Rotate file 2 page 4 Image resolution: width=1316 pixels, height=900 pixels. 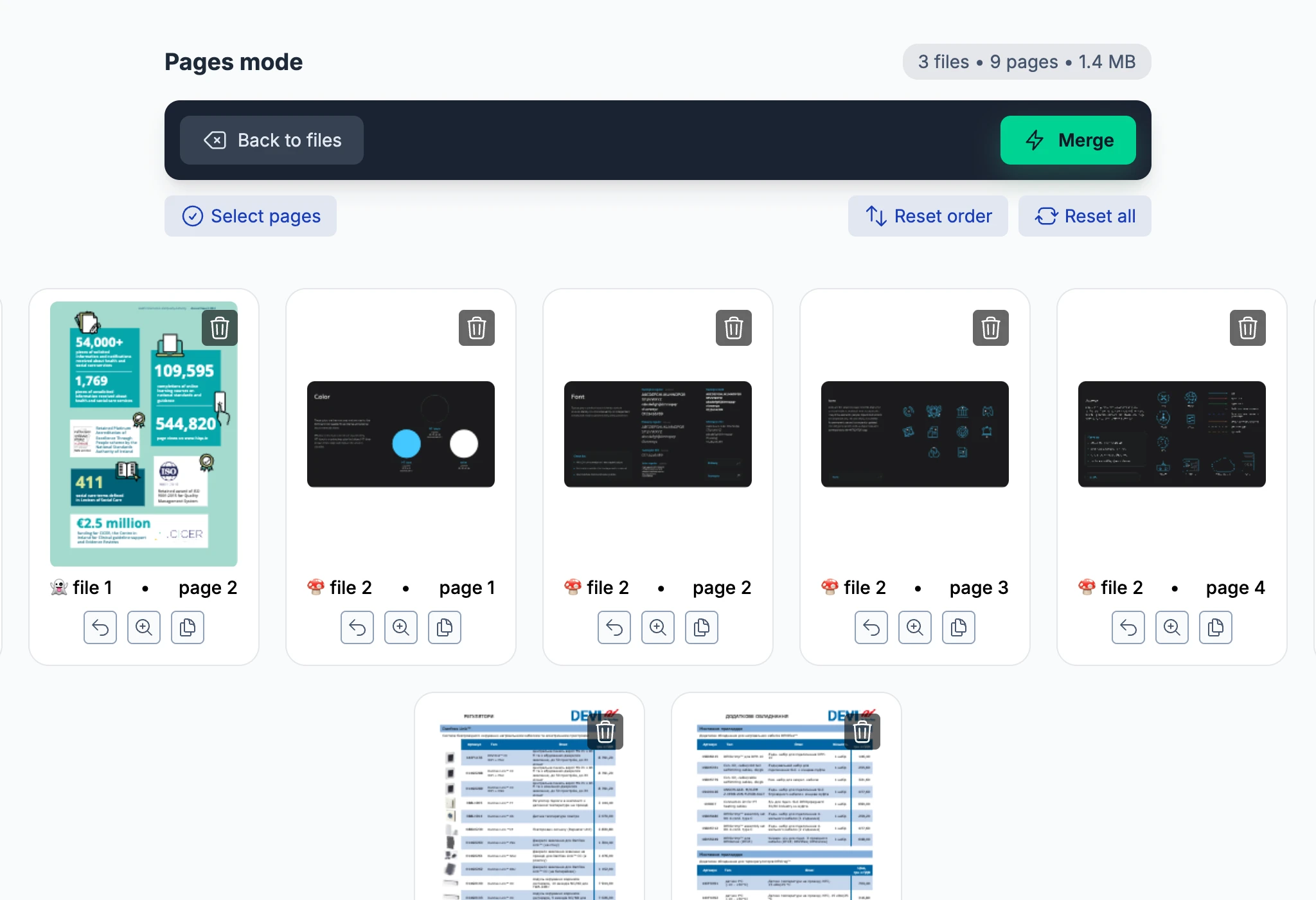[x=1128, y=627]
